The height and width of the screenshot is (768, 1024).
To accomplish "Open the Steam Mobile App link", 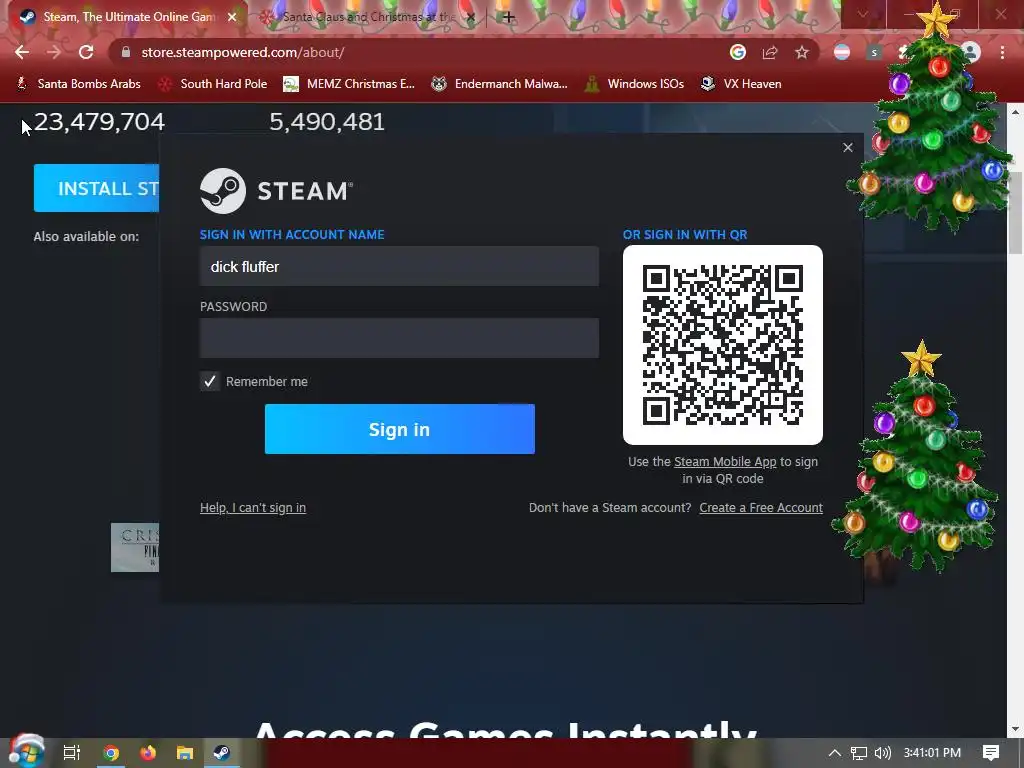I will (x=725, y=462).
